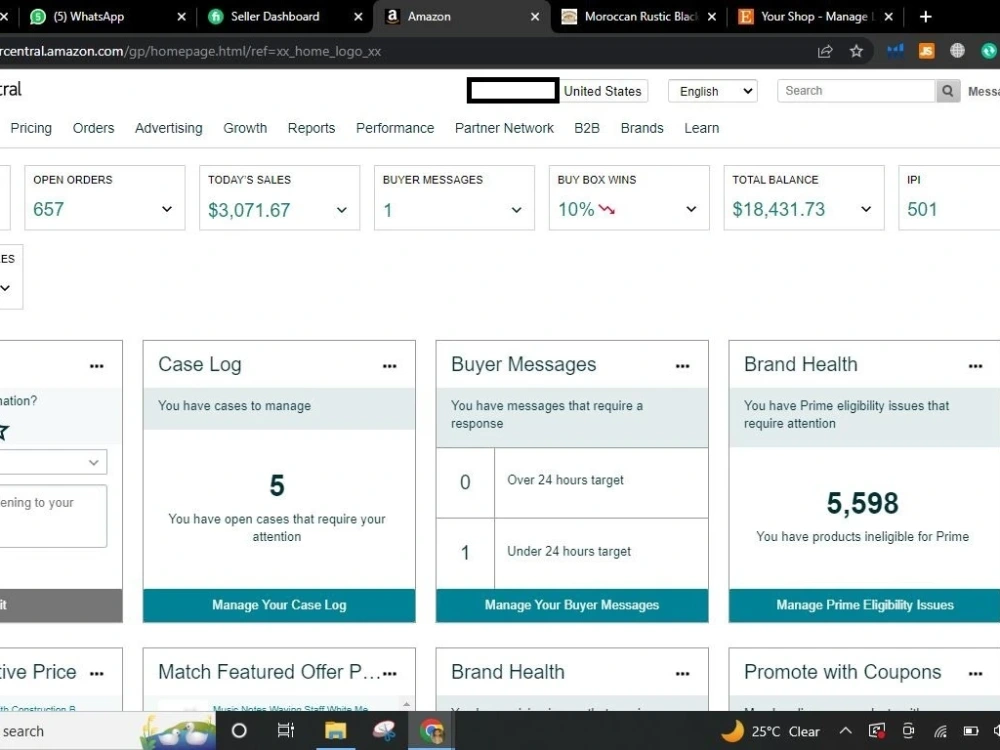The image size is (1000, 750).
Task: Expand the Open Orders card chevron
Action: tap(166, 209)
